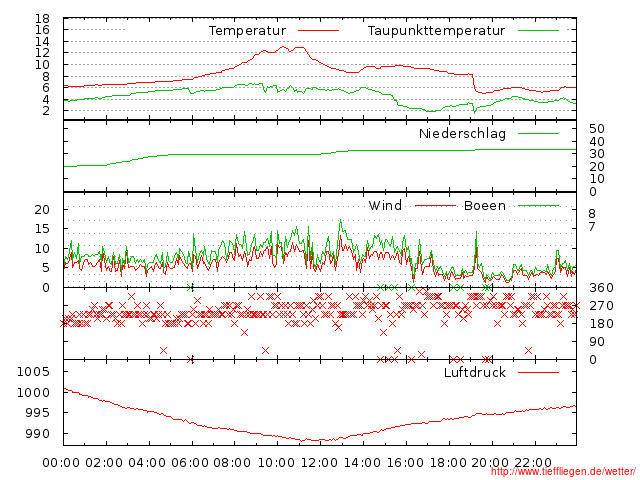Image resolution: width=640 pixels, height=480 pixels.
Task: Click the 30 precipitation axis value
Action: click(x=597, y=154)
